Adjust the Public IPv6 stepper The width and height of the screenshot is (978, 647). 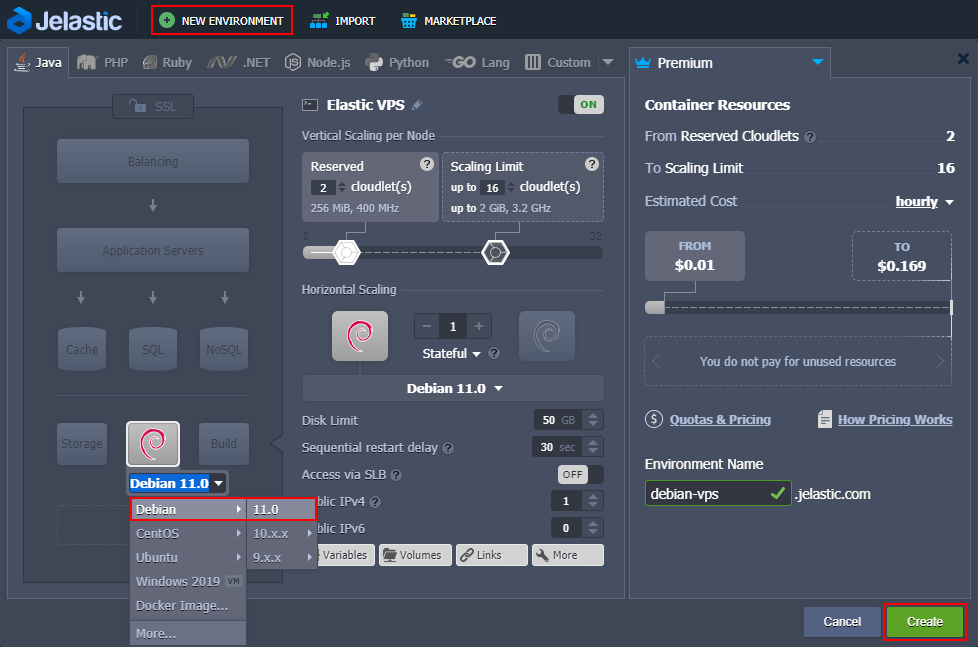[x=593, y=528]
